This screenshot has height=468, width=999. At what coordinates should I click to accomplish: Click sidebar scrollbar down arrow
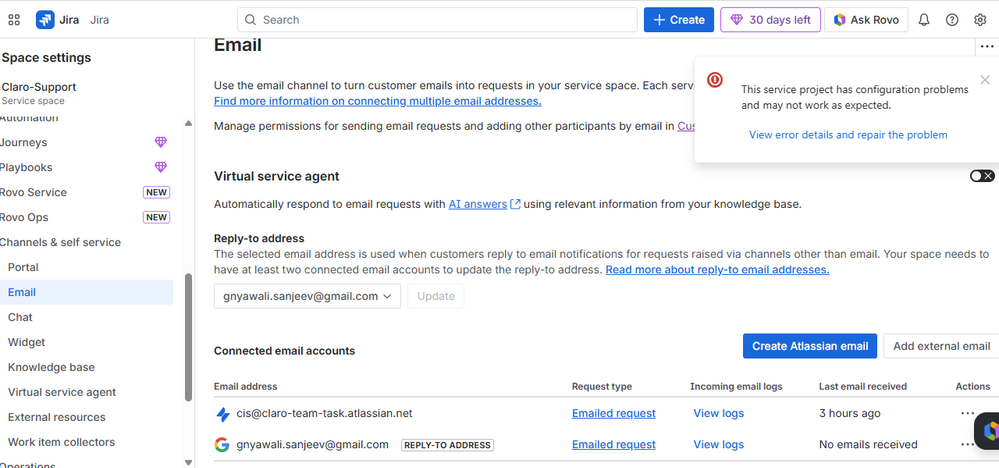[188, 463]
